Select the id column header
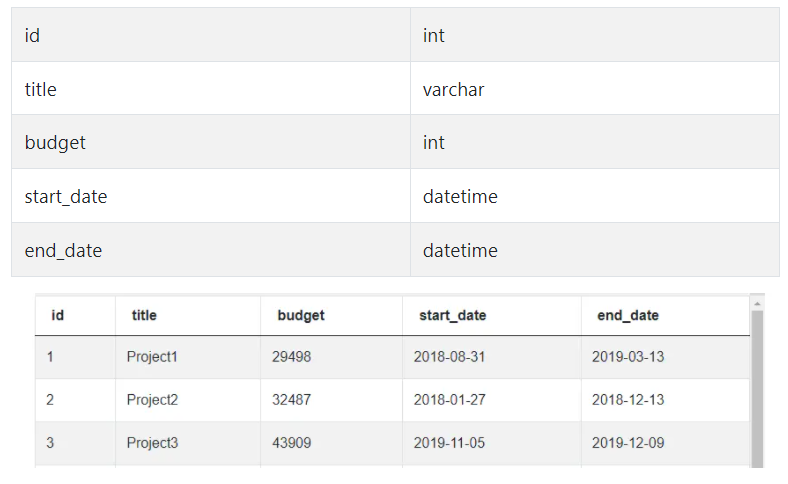 click(57, 316)
